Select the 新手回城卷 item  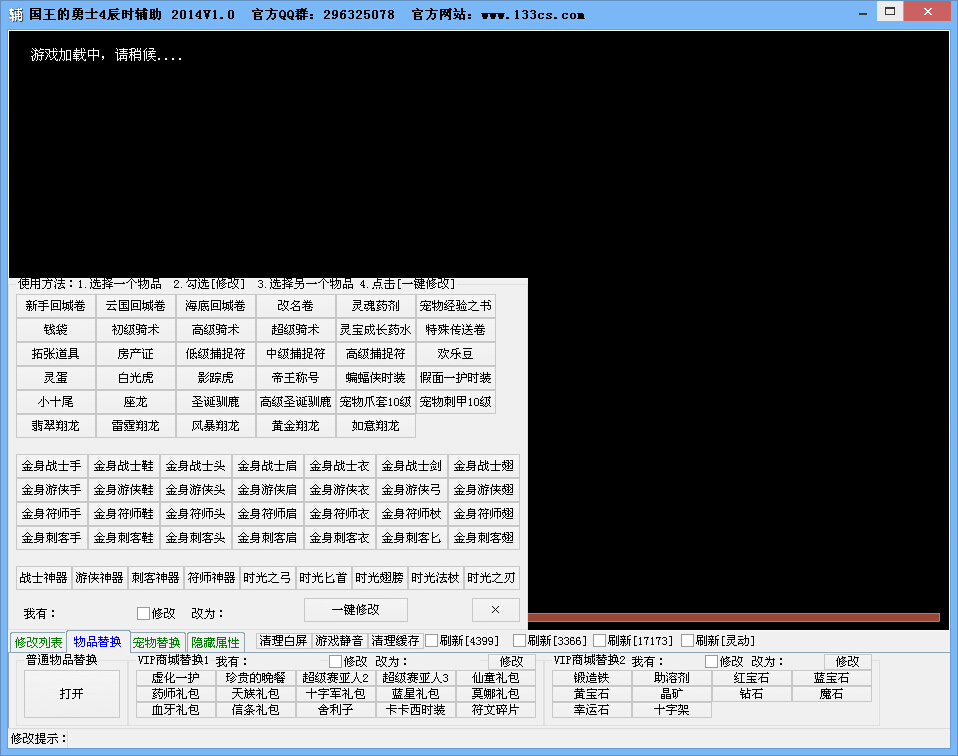pyautogui.click(x=56, y=306)
